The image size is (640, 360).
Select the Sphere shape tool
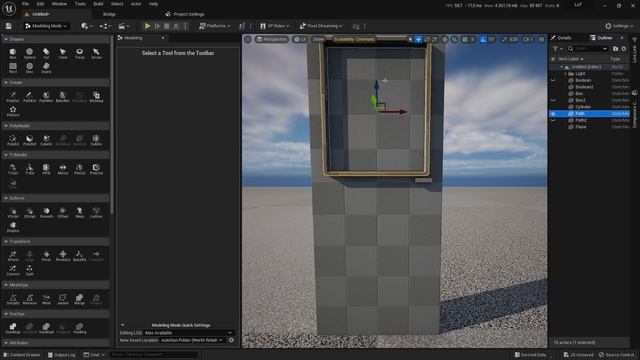(29, 53)
